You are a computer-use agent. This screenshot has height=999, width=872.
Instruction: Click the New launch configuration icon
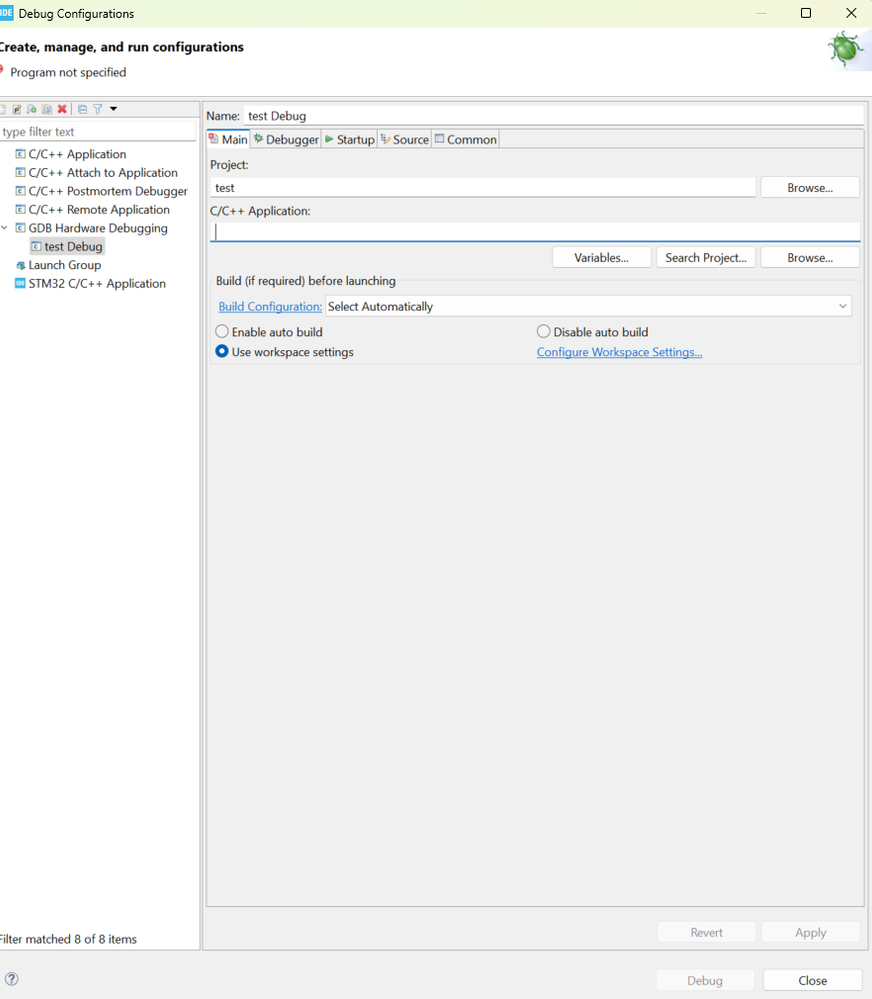click(3, 109)
